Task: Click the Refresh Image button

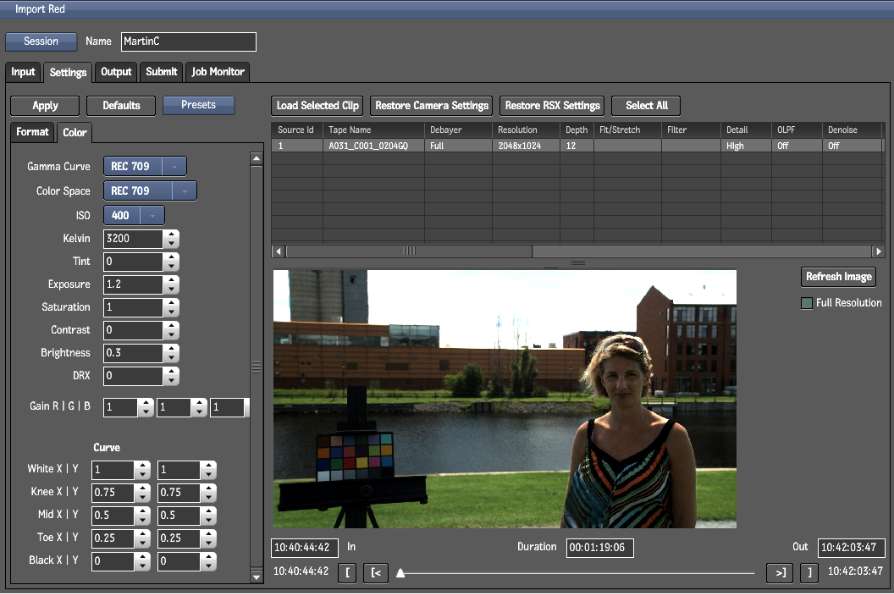Action: (838, 277)
